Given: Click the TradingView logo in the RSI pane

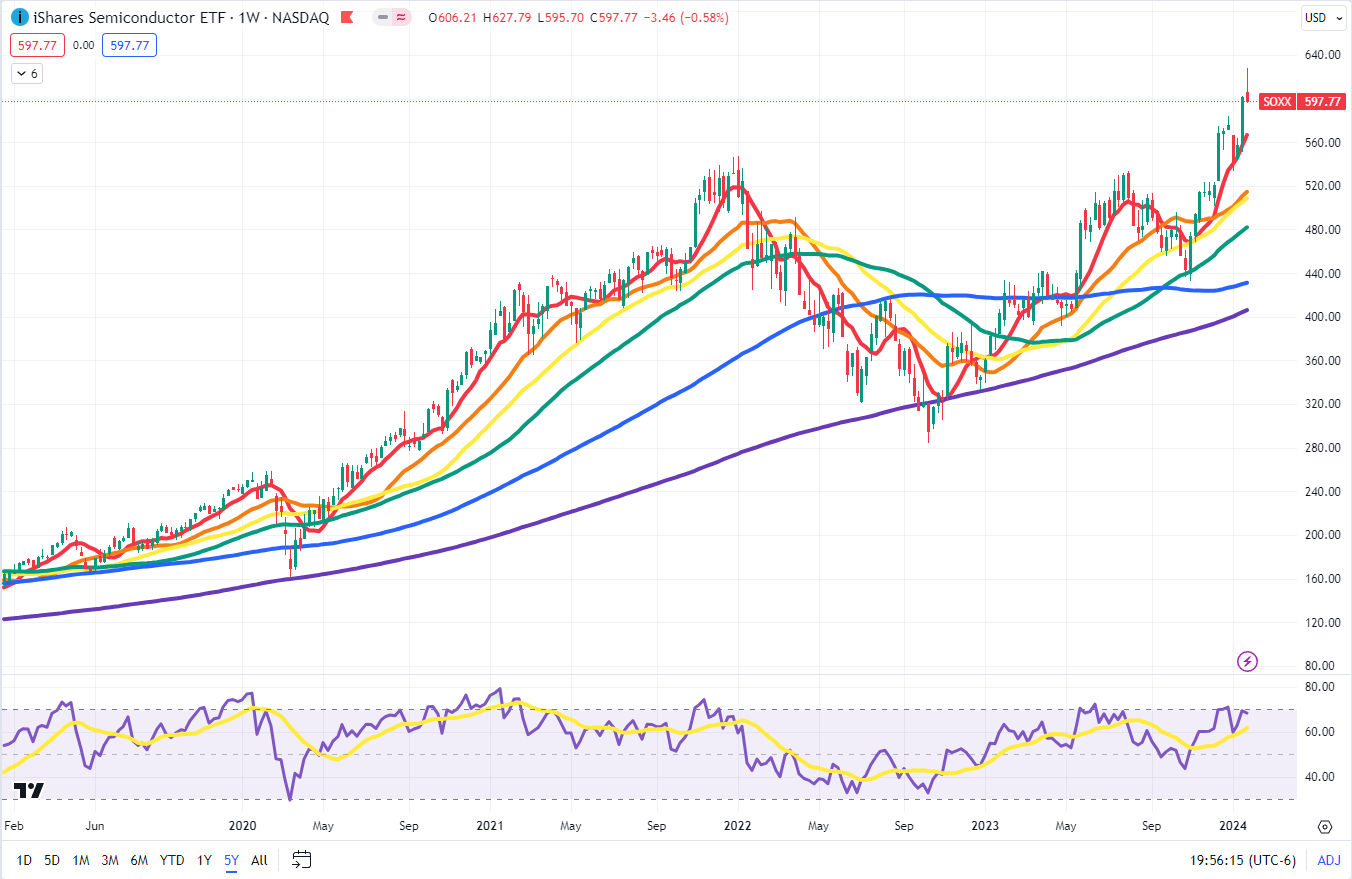Looking at the screenshot, I should pyautogui.click(x=30, y=790).
